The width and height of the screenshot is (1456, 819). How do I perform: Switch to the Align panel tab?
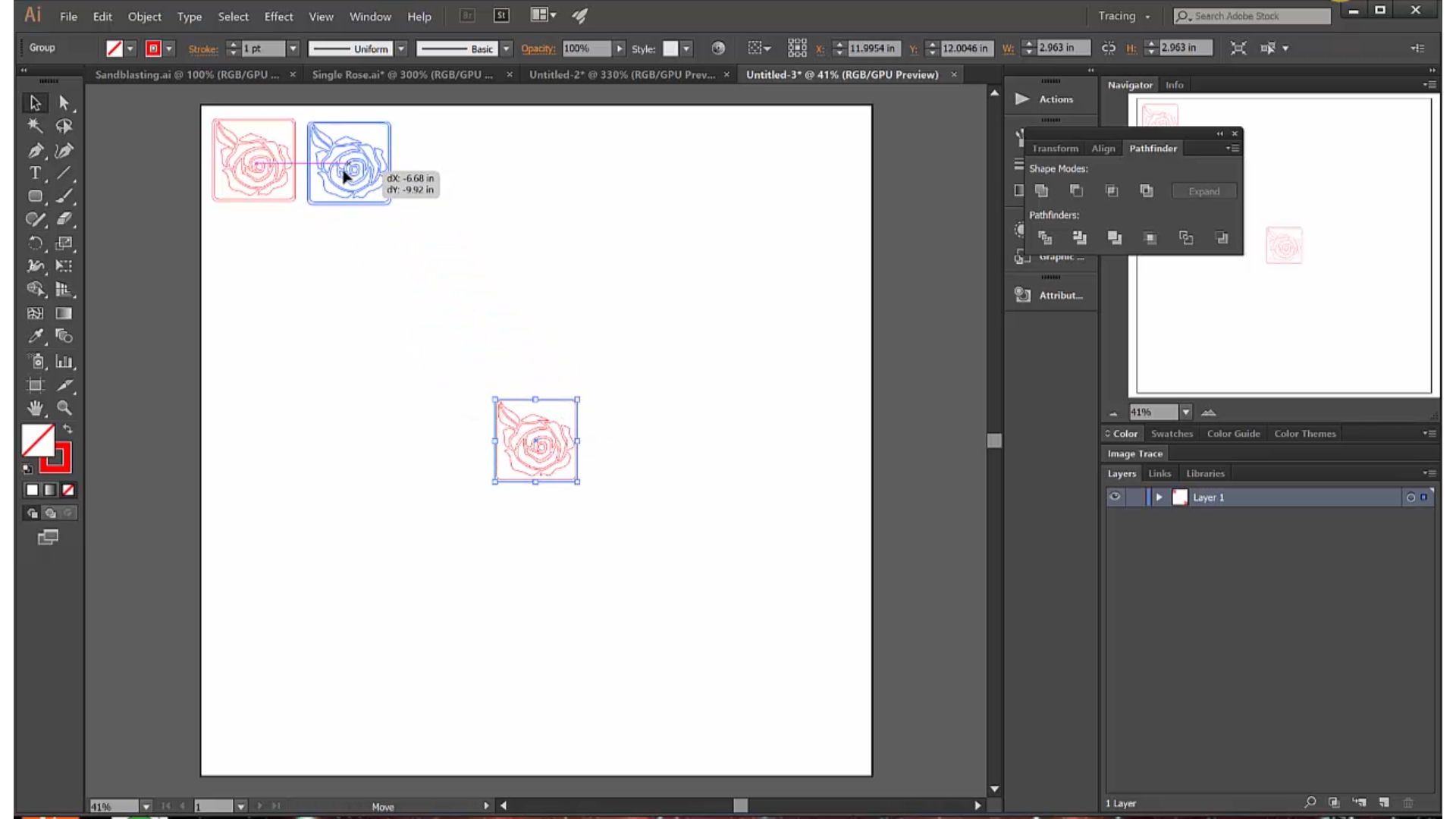coord(1103,149)
